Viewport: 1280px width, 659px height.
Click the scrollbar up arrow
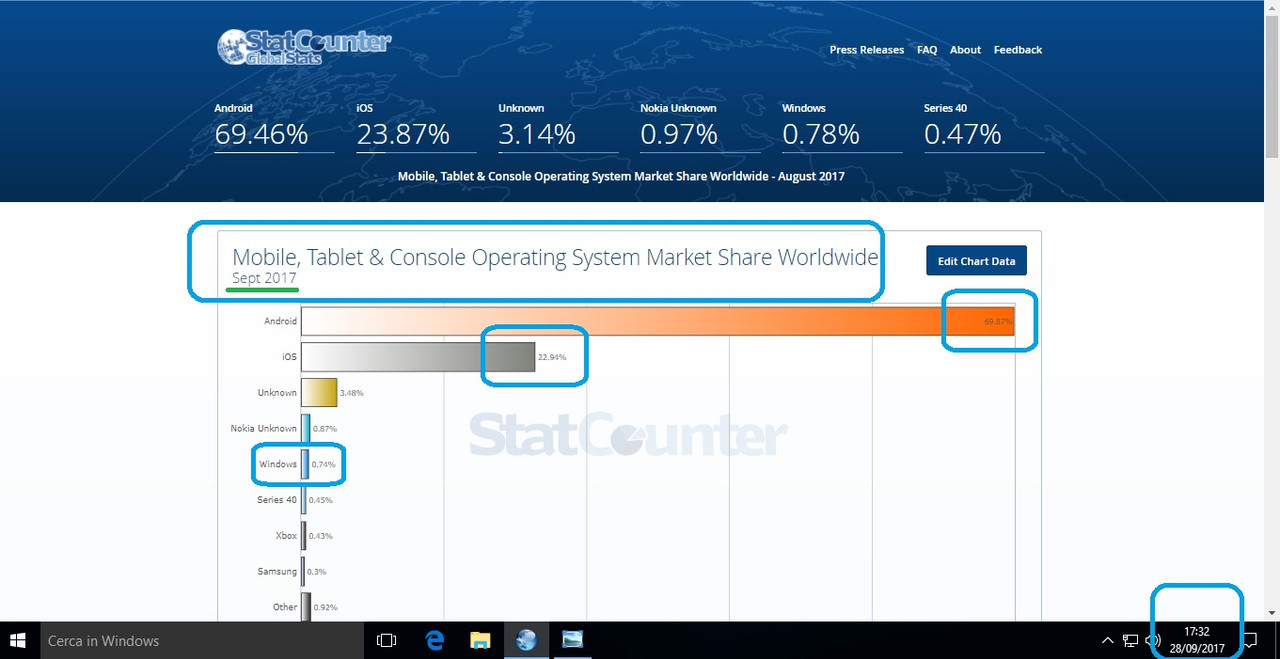[x=1272, y=6]
